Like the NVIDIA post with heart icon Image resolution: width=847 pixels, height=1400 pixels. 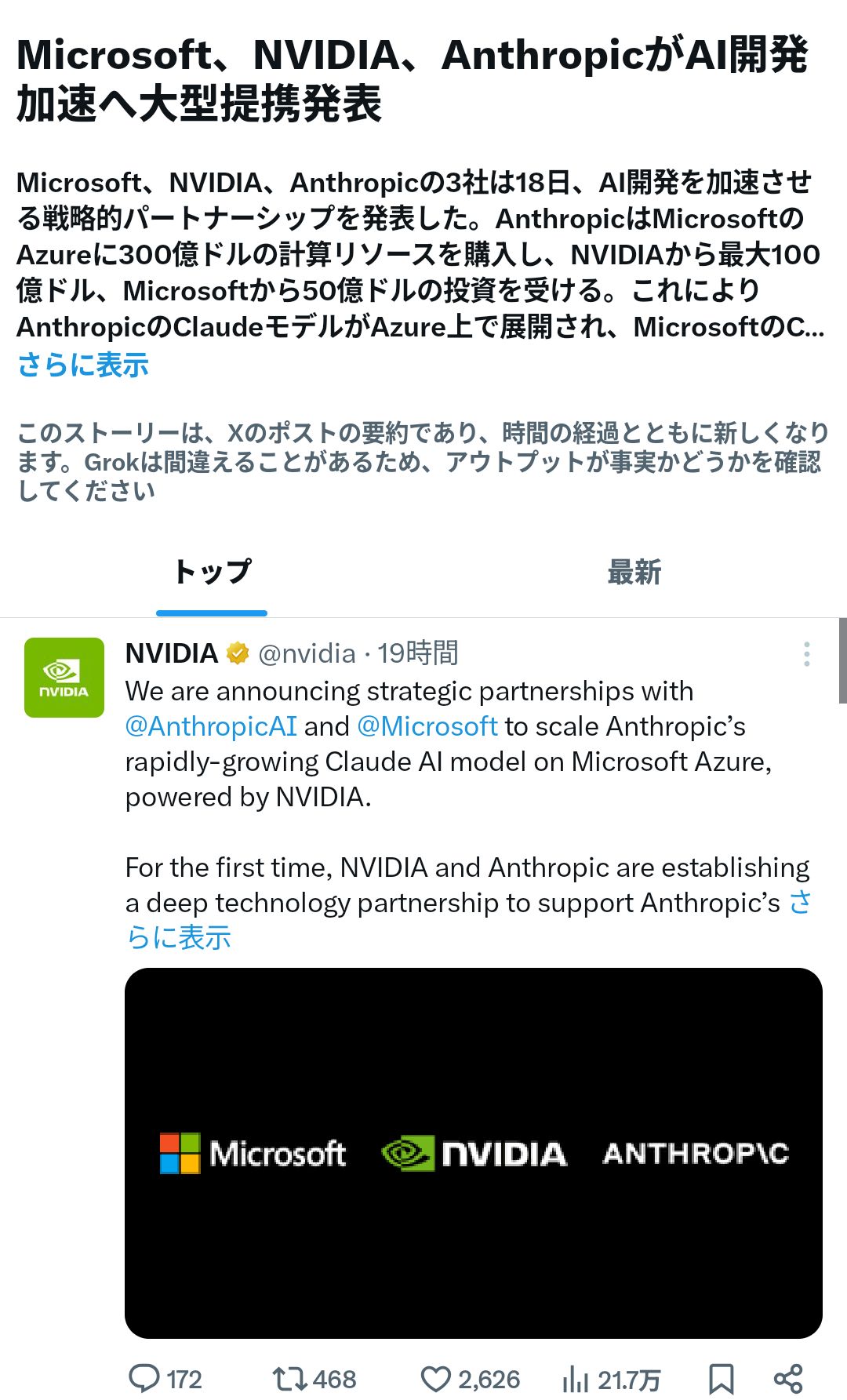click(436, 1379)
